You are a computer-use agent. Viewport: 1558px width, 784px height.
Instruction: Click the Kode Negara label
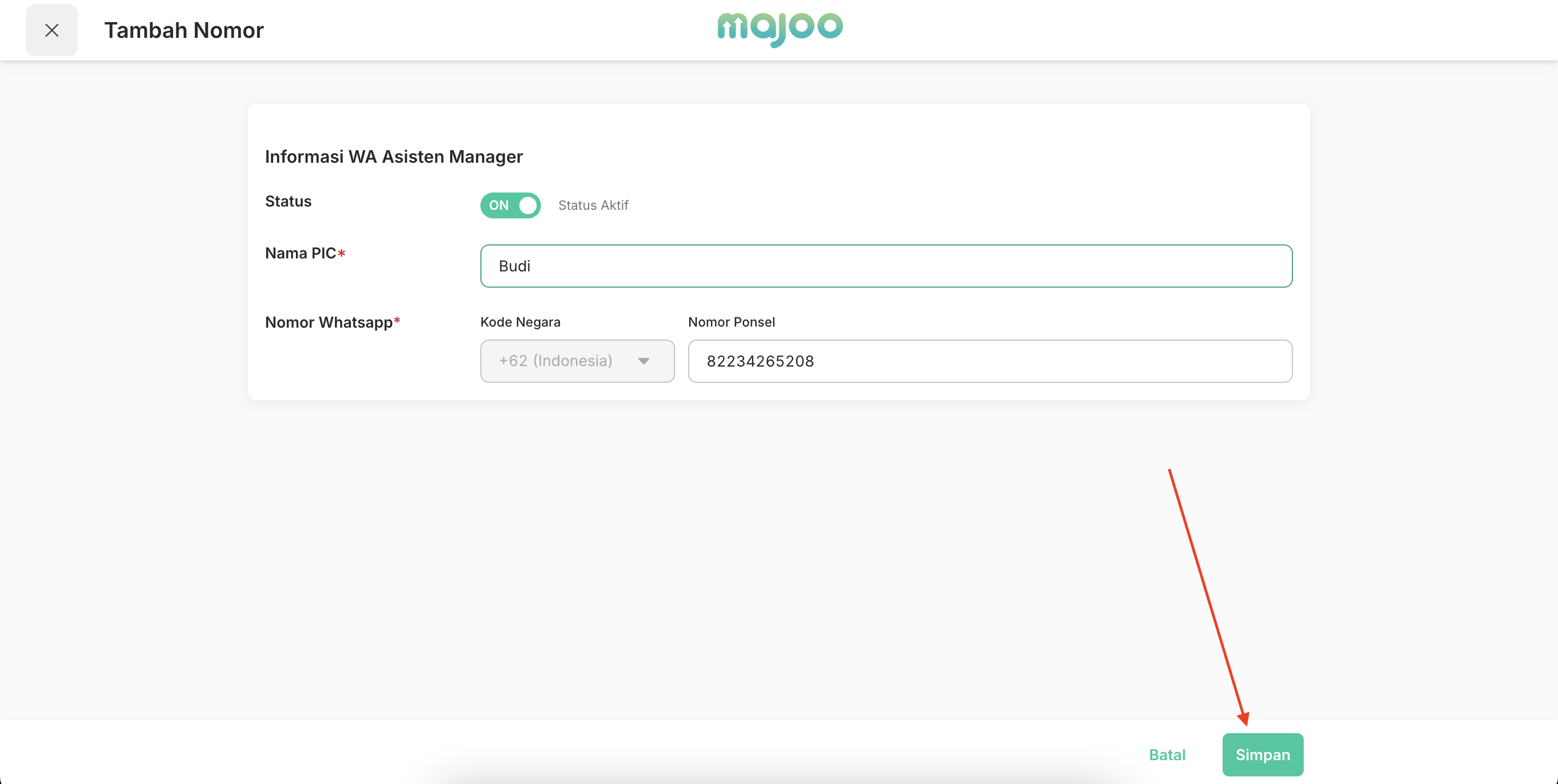520,322
